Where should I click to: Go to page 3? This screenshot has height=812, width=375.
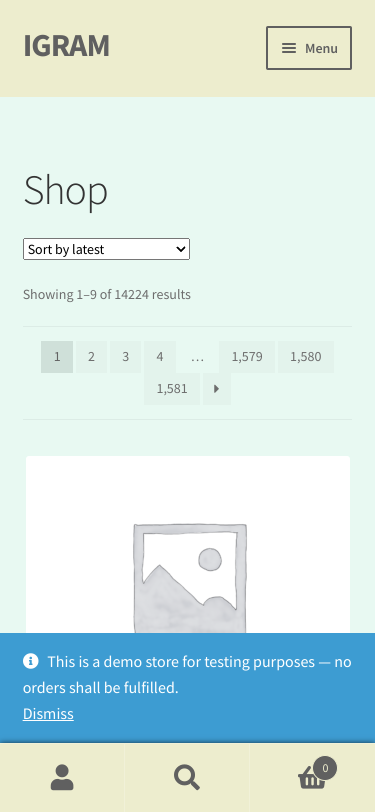coord(125,357)
